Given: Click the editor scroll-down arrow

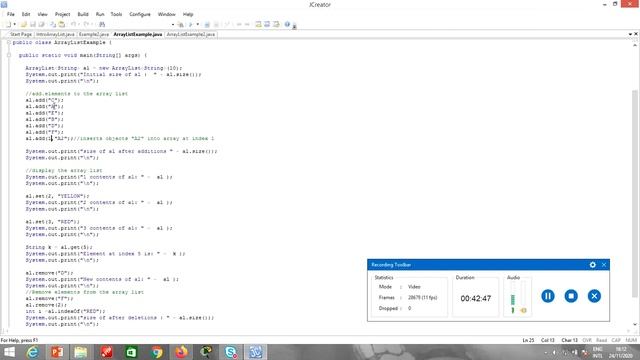Looking at the screenshot, I should point(635,324).
